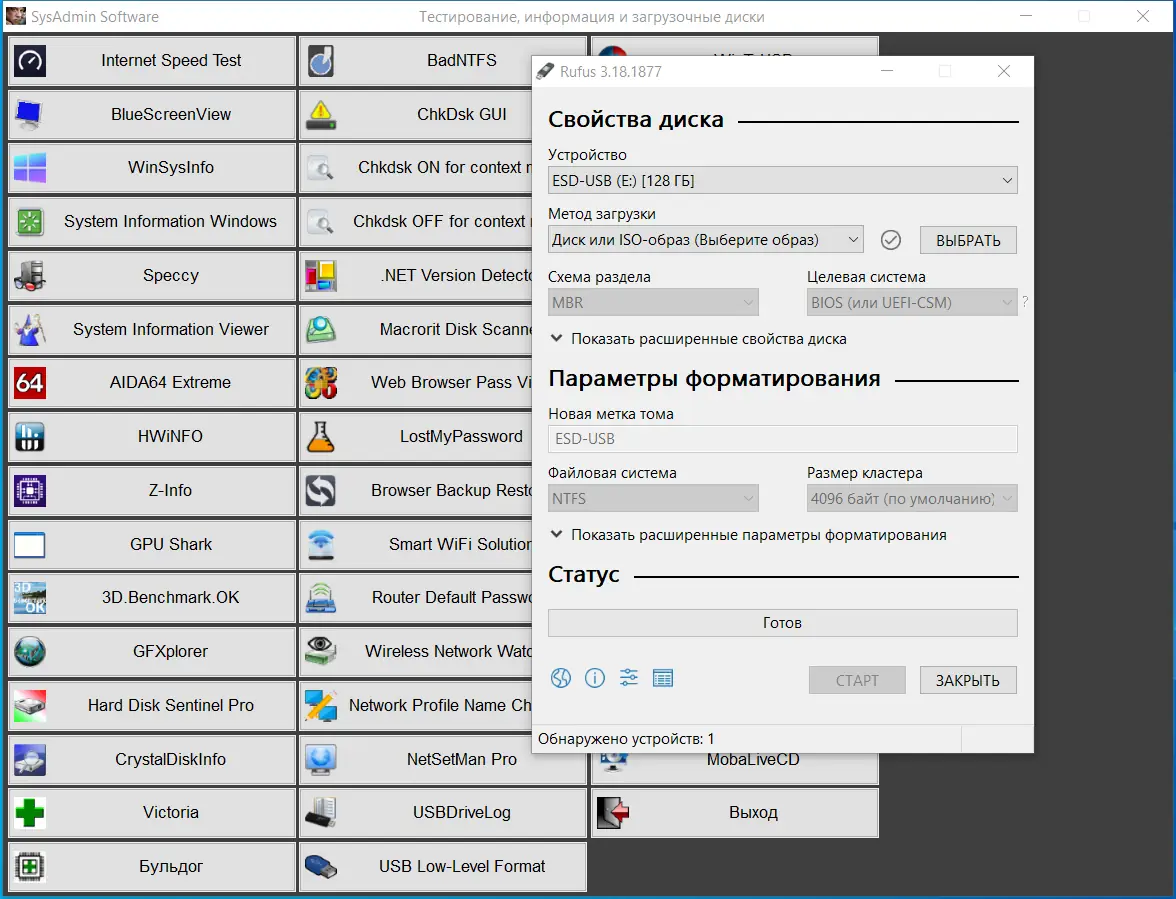
Task: Launch 3D.Benchmark.OK
Action: pyautogui.click(x=152, y=598)
